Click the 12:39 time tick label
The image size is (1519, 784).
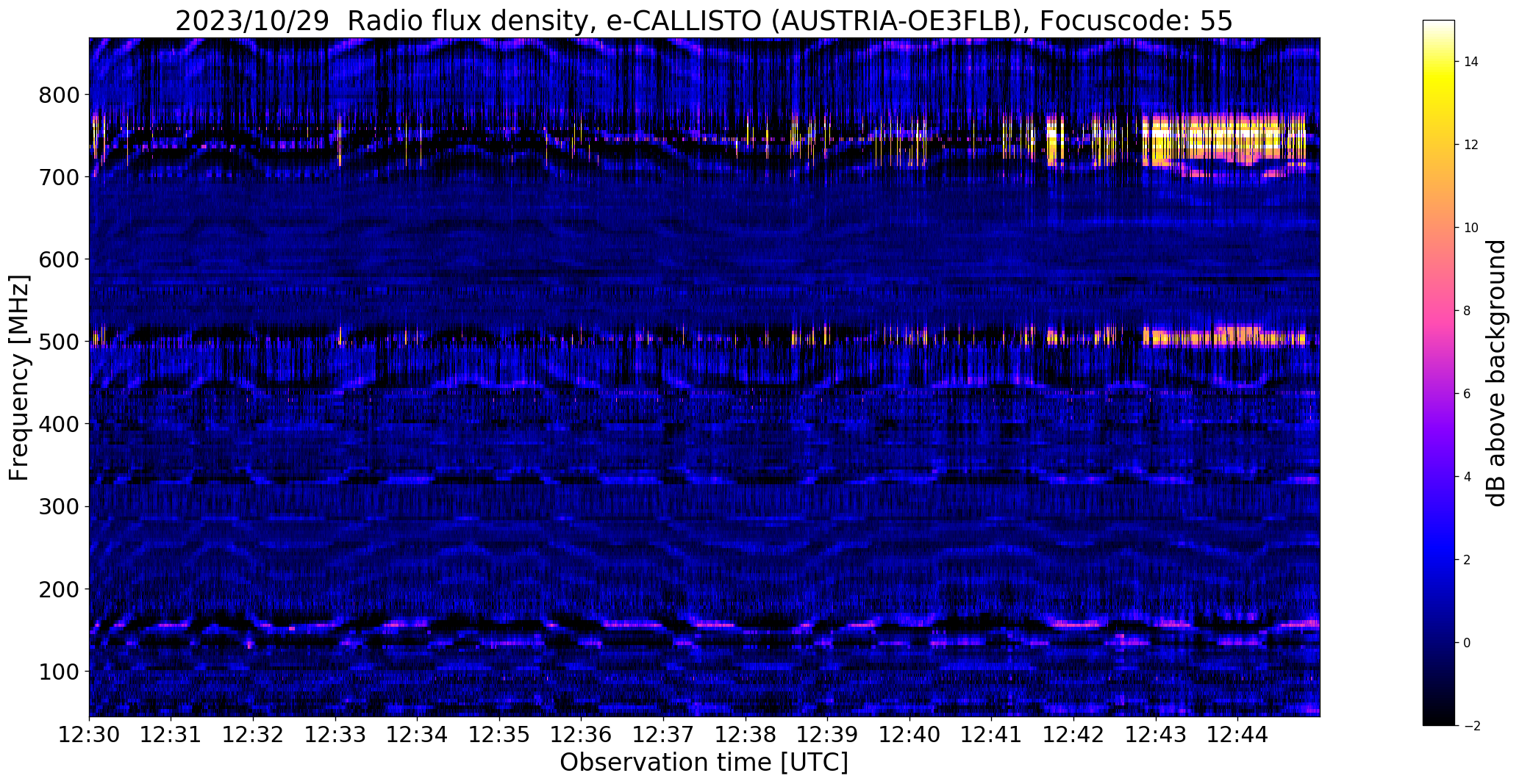click(x=828, y=734)
